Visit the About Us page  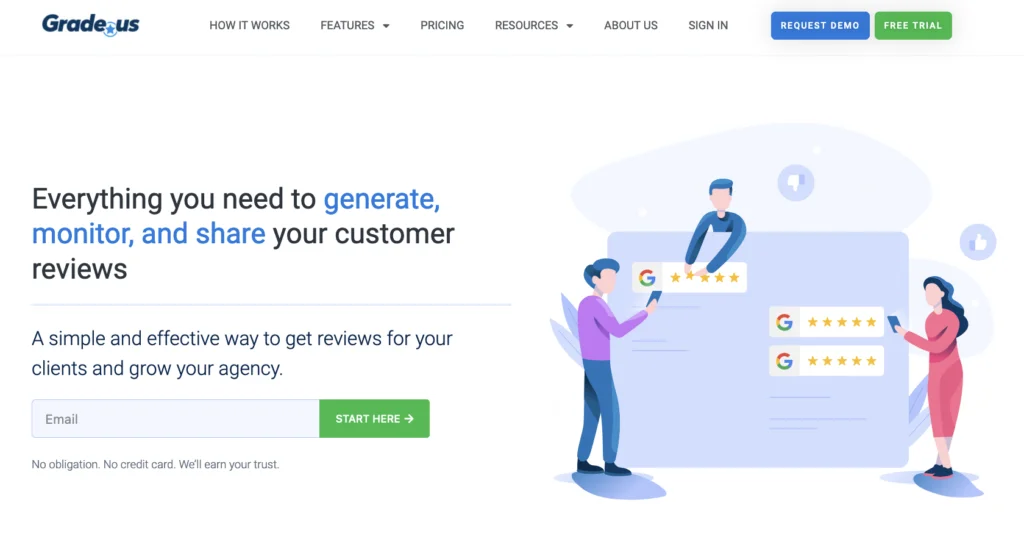(x=631, y=25)
